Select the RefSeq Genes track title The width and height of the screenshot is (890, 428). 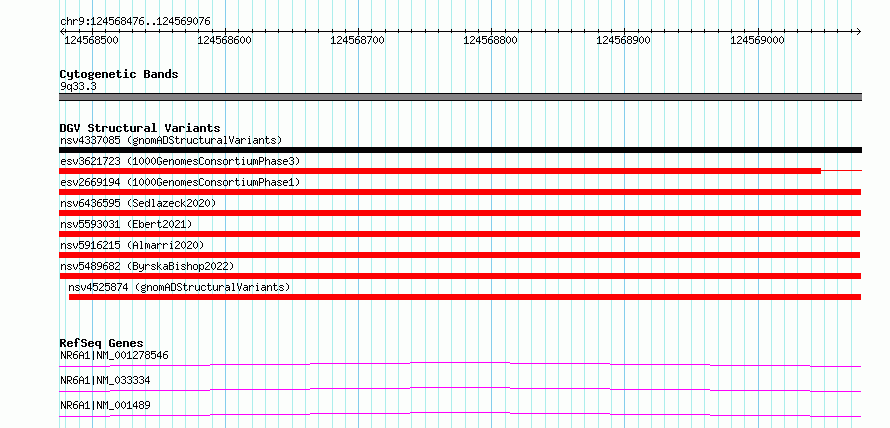point(102,343)
